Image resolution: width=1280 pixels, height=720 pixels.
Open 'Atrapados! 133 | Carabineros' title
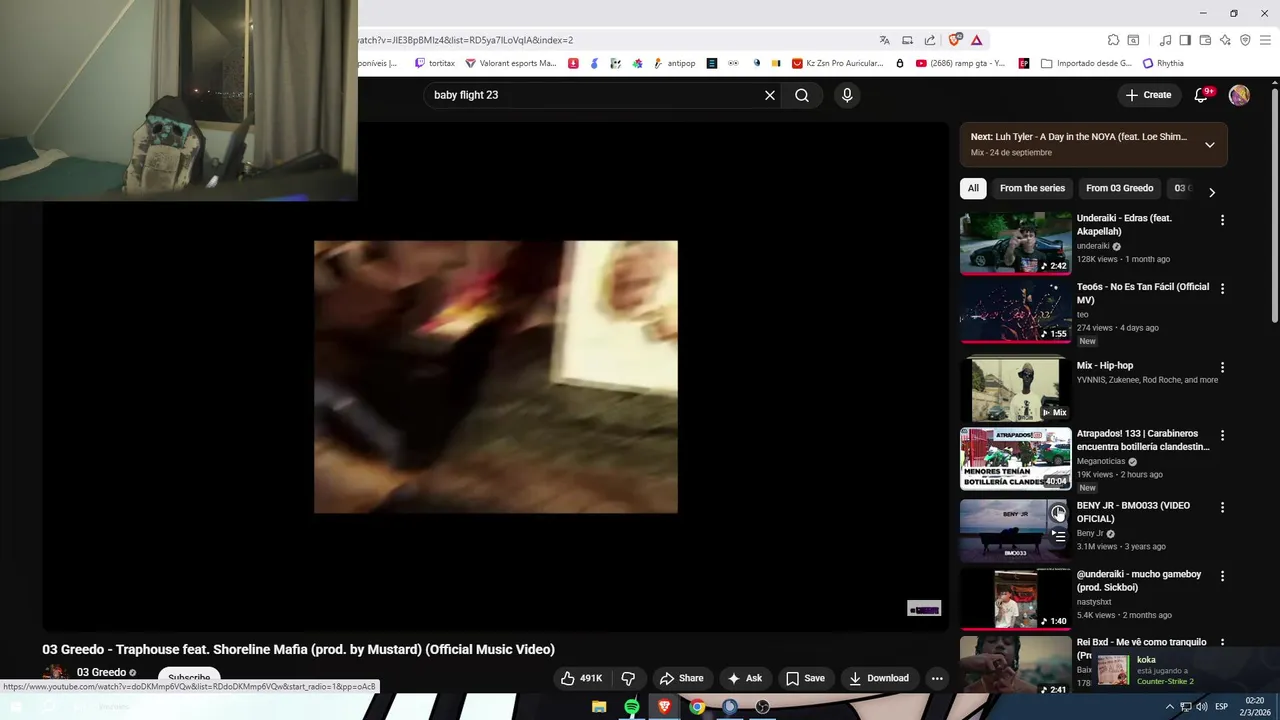click(1143, 440)
